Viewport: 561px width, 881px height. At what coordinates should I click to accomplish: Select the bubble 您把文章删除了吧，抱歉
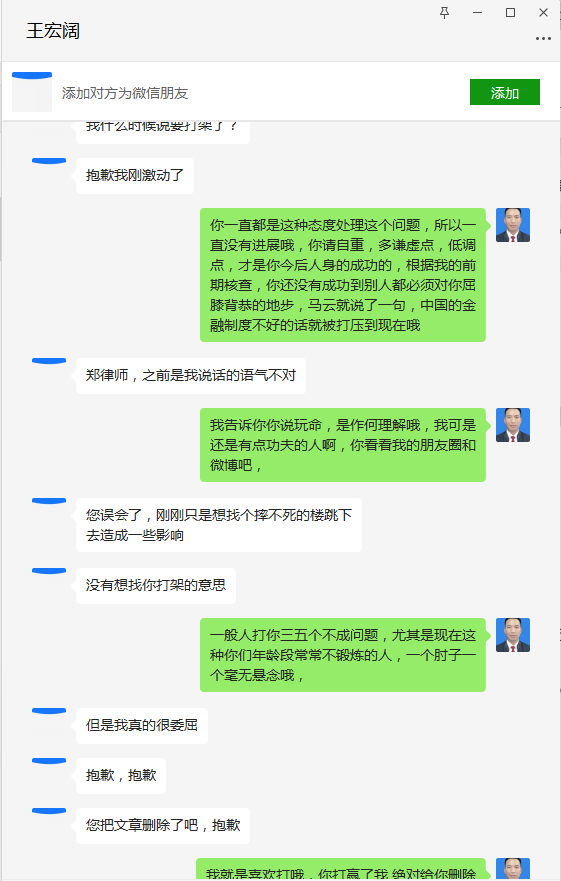(163, 825)
